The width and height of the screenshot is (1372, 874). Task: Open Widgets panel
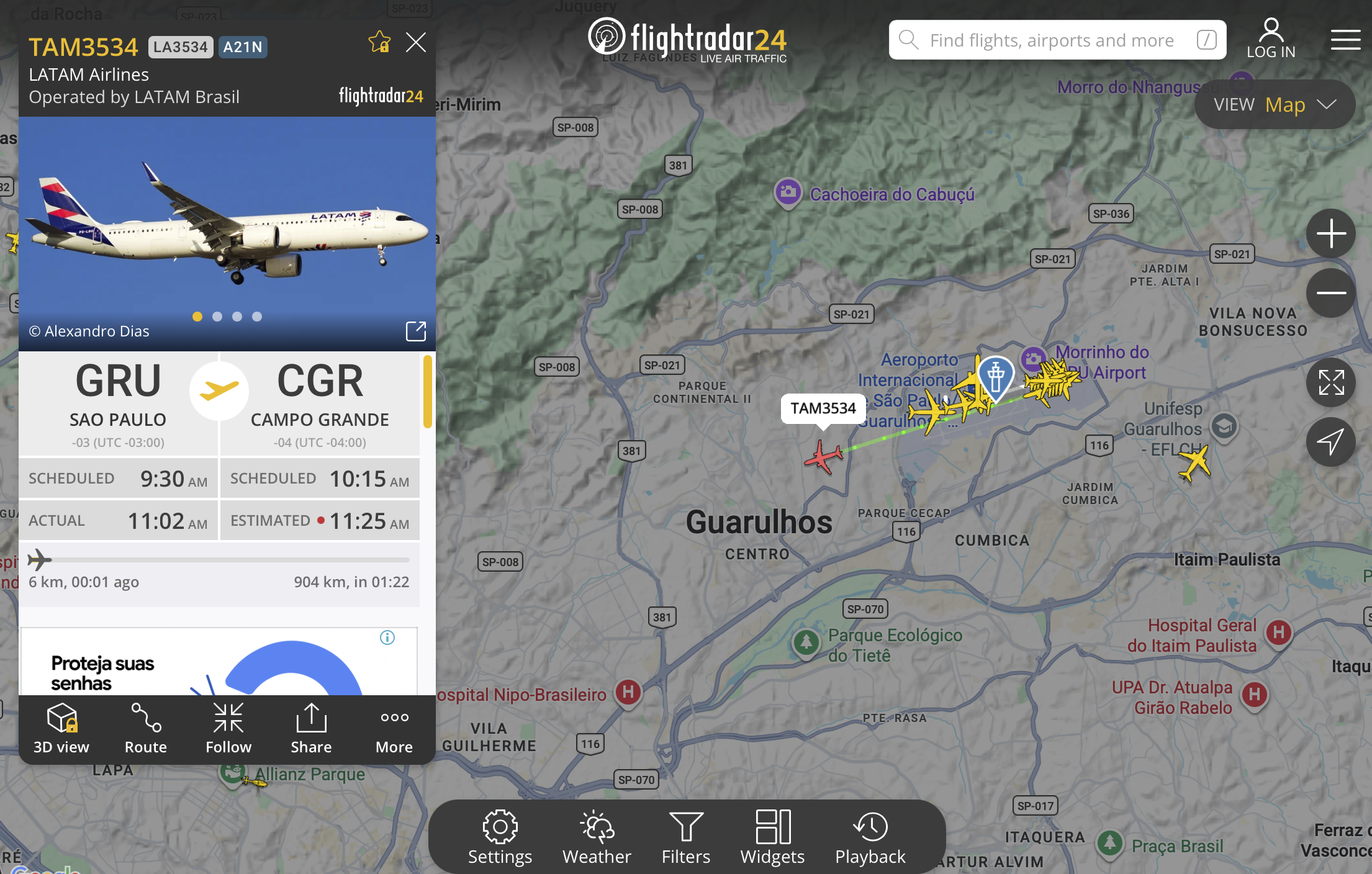pos(772,838)
